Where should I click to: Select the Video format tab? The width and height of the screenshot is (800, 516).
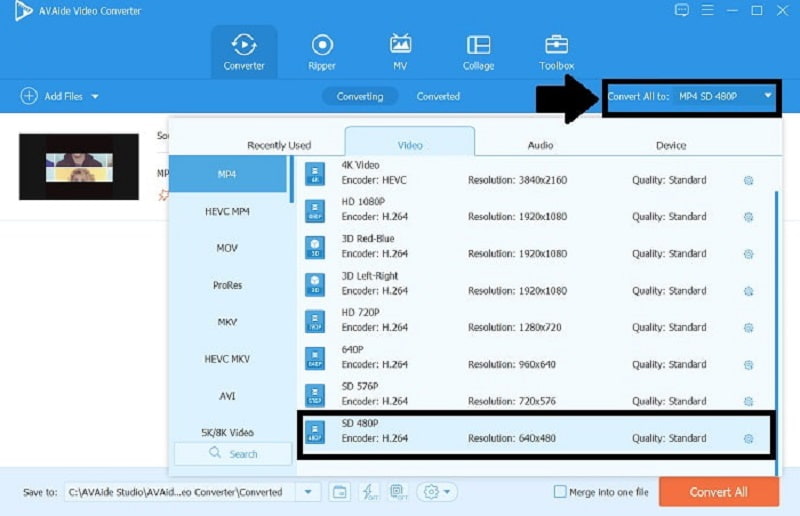pyautogui.click(x=410, y=142)
